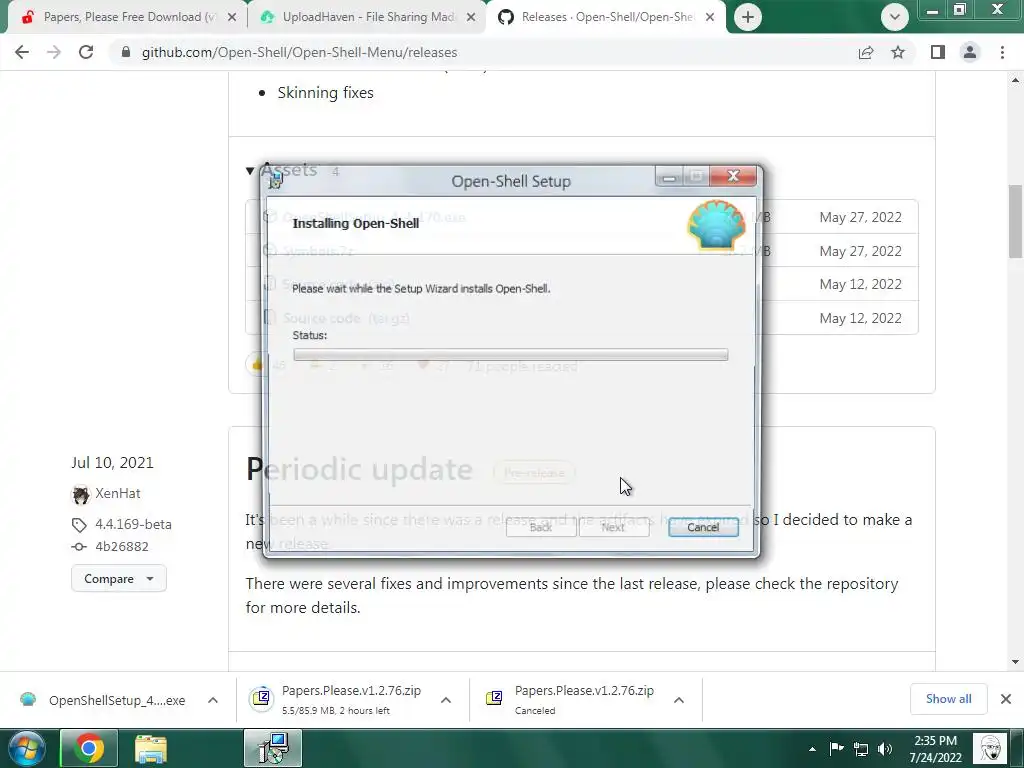This screenshot has height=768, width=1024.
Task: Click the address bar URL field
Action: click(x=483, y=52)
